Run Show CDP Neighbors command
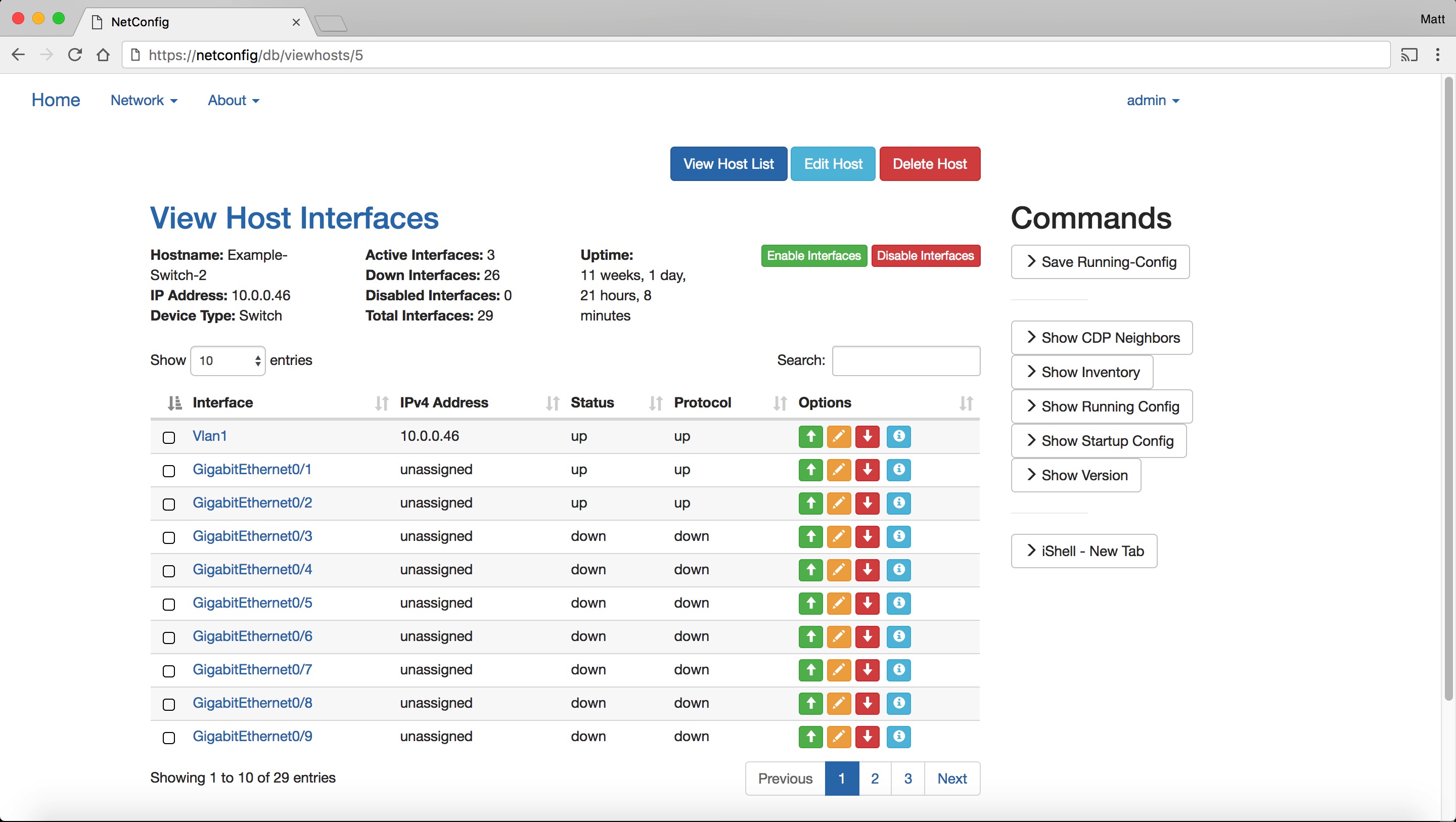 [1102, 338]
